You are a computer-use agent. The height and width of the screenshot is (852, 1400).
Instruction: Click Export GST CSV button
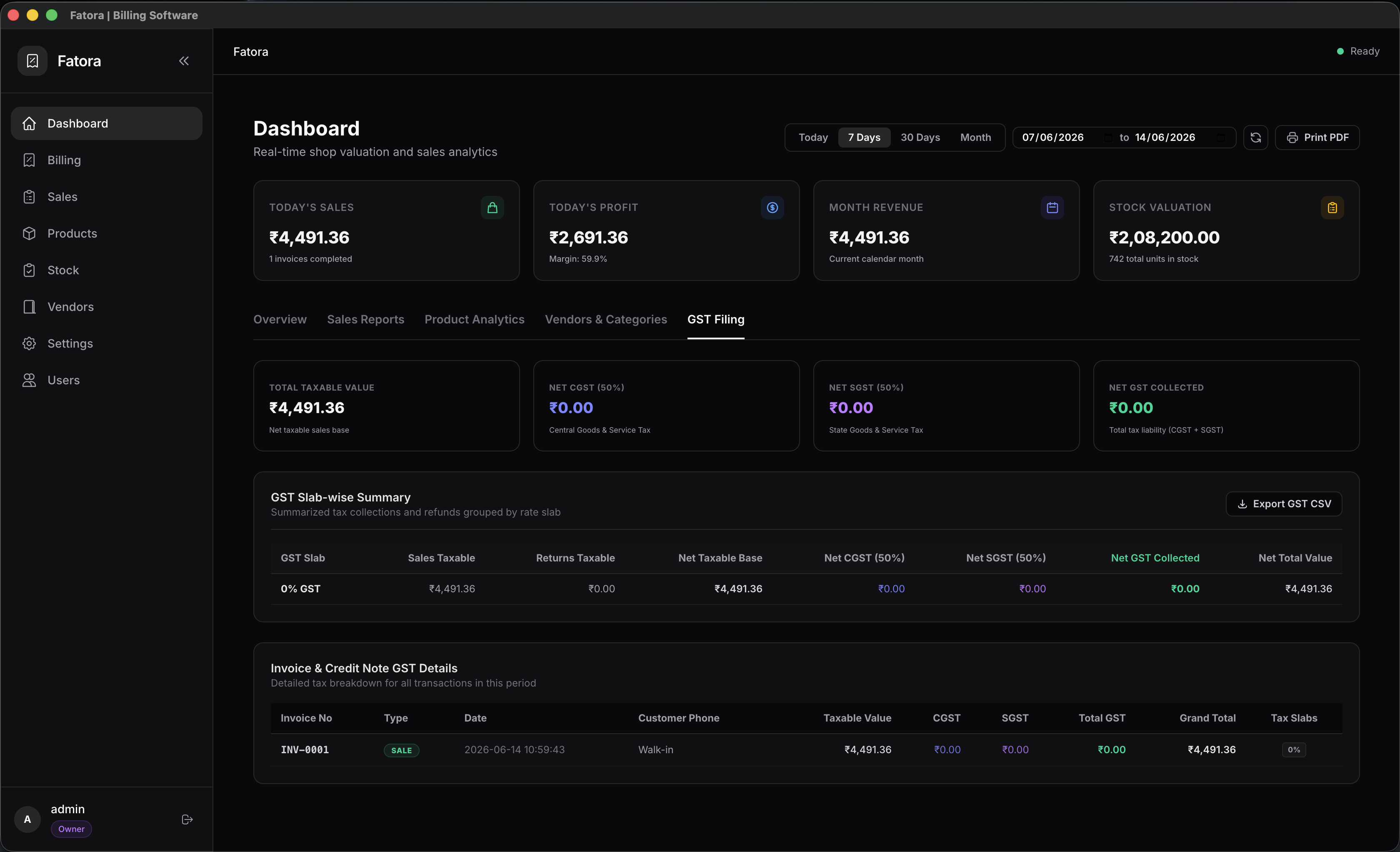[x=1284, y=504]
